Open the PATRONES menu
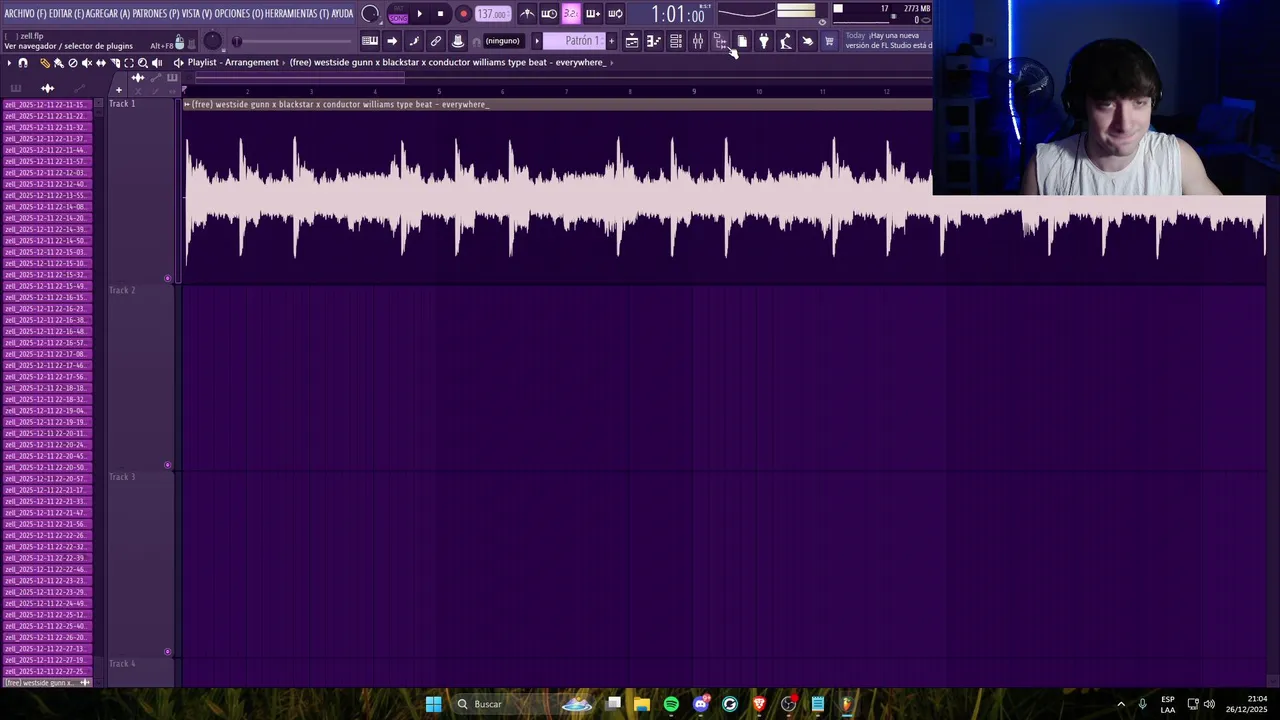The height and width of the screenshot is (720, 1280). pos(157,13)
